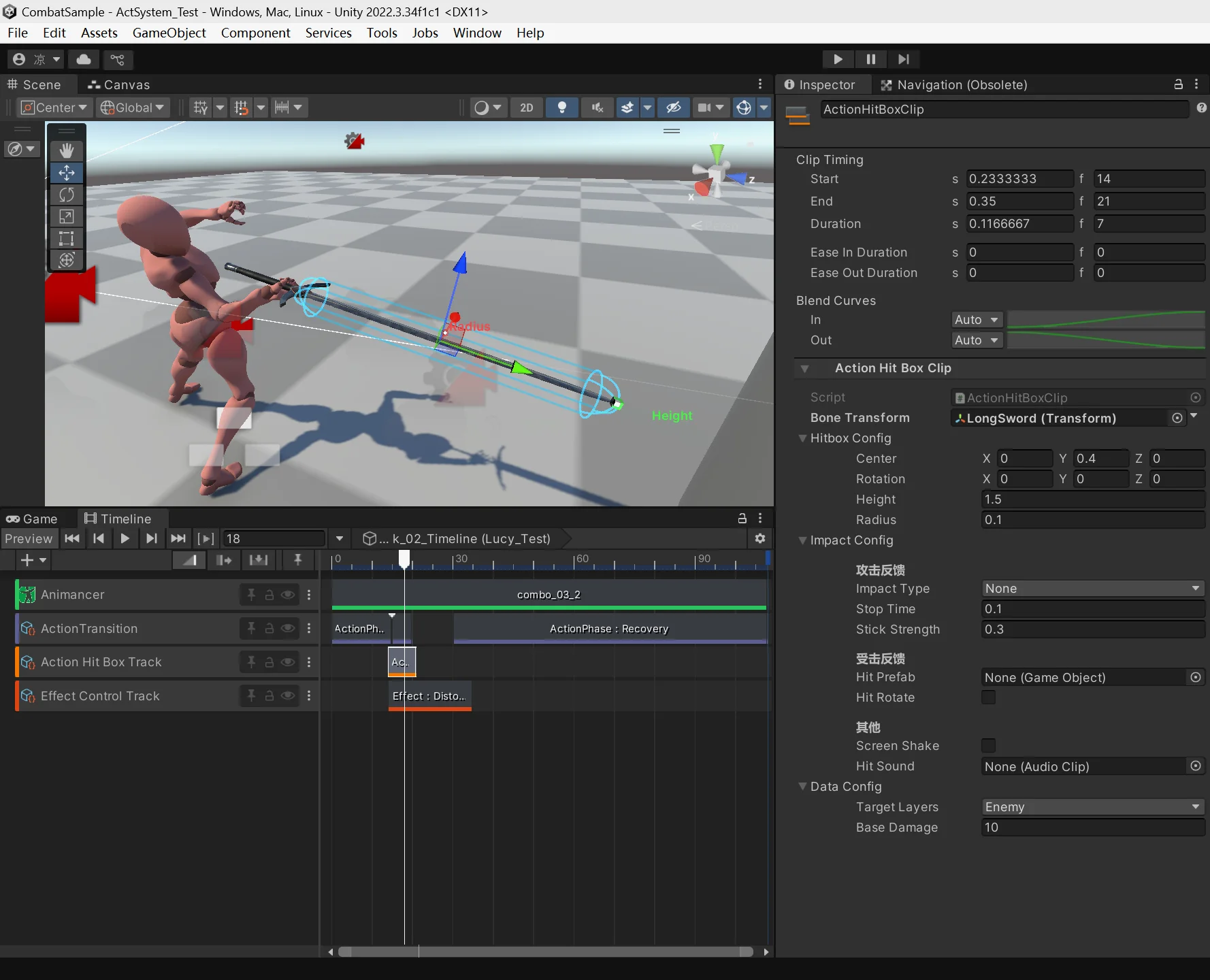The width and height of the screenshot is (1210, 980).
Task: Open the GameObject menu
Action: point(169,33)
